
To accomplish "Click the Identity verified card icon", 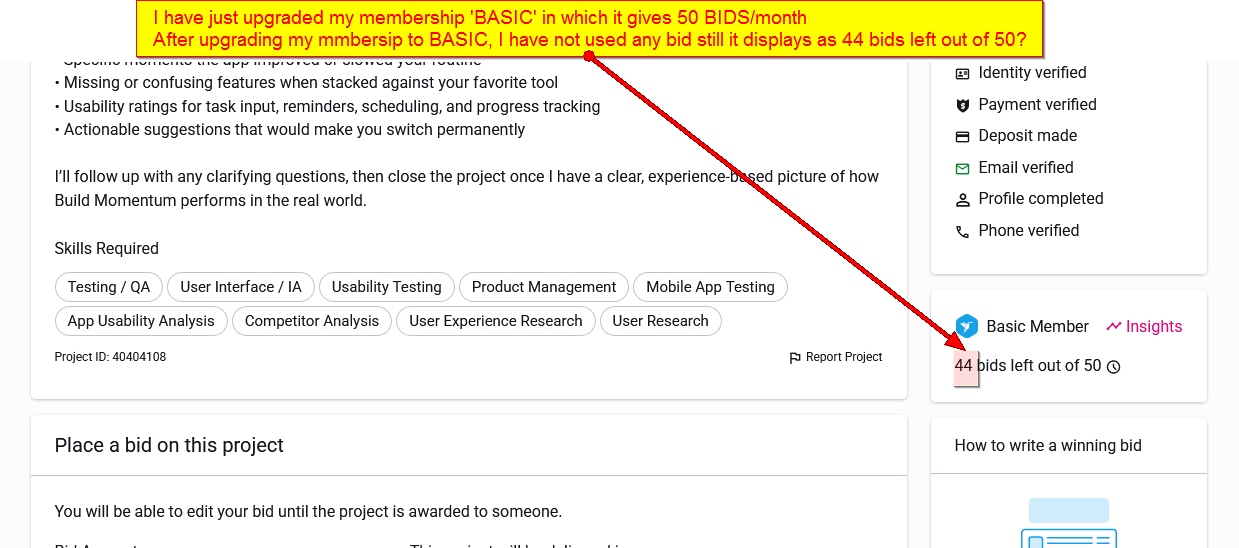I will coord(962,73).
